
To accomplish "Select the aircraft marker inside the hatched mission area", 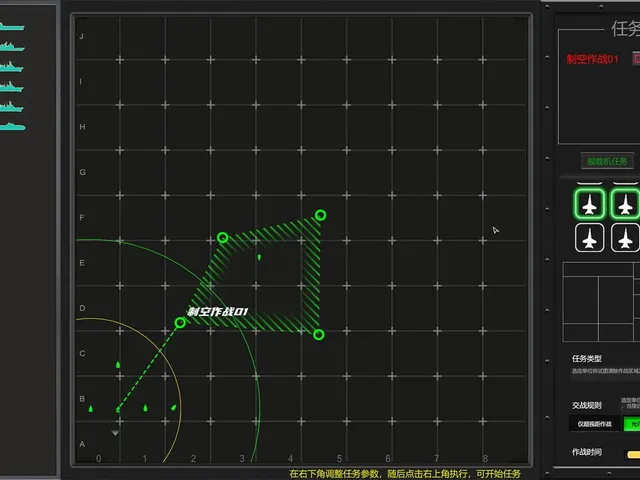I will [259, 257].
